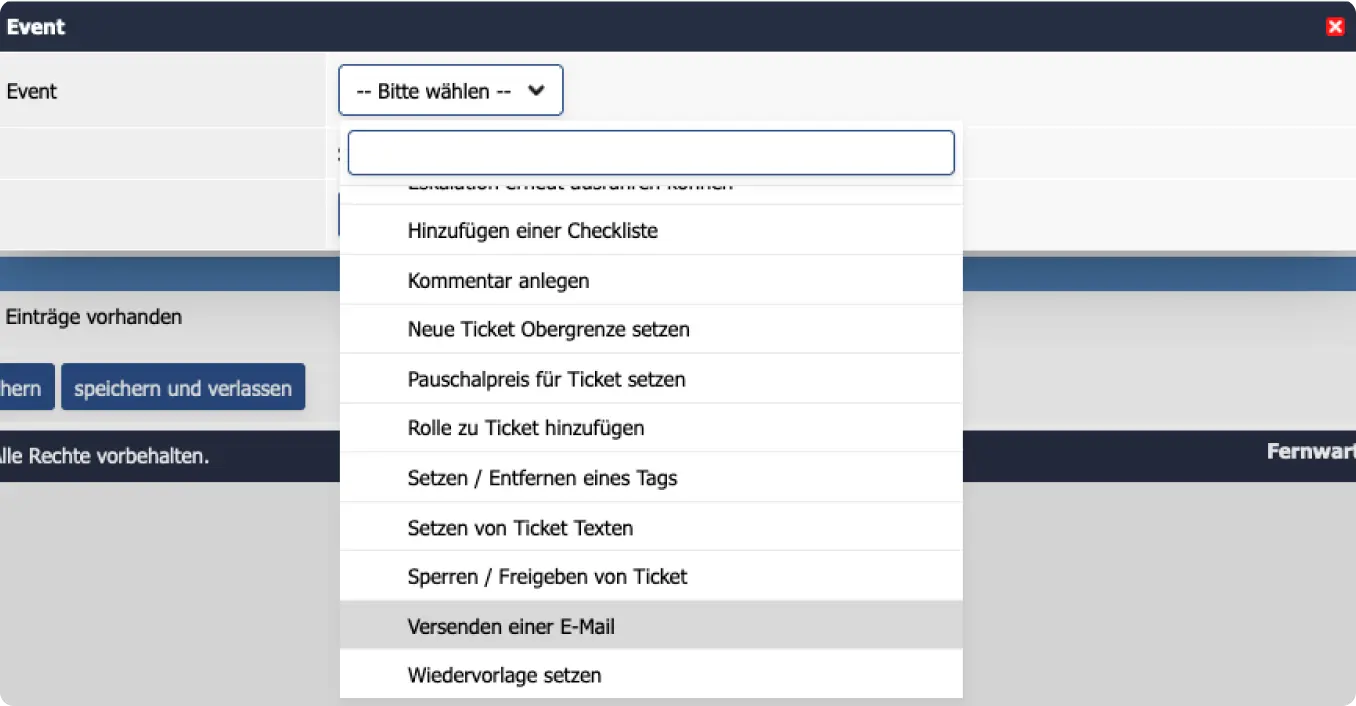Choose 'Wiedervorlage setzen' at list bottom

click(x=651, y=675)
